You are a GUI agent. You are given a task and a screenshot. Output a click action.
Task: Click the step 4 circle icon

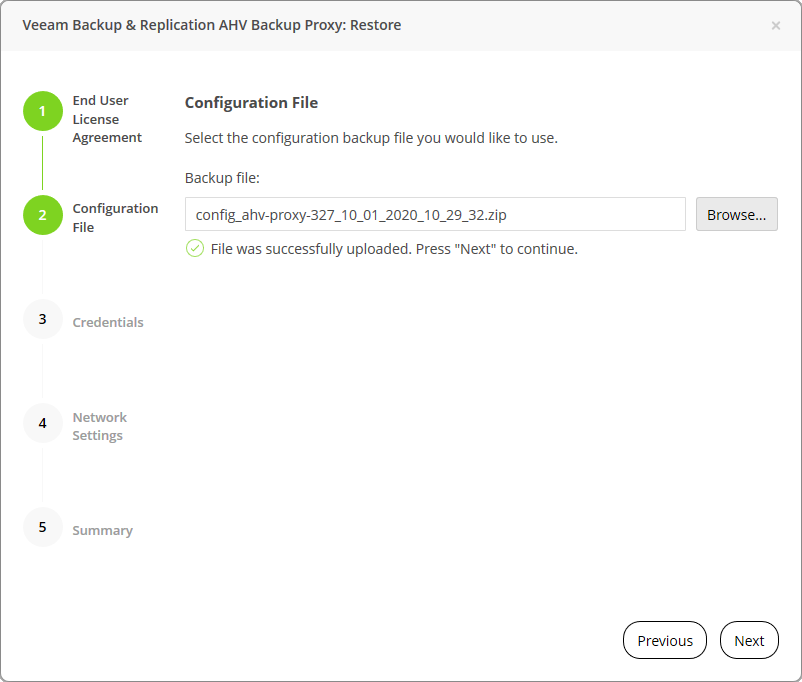click(42, 424)
